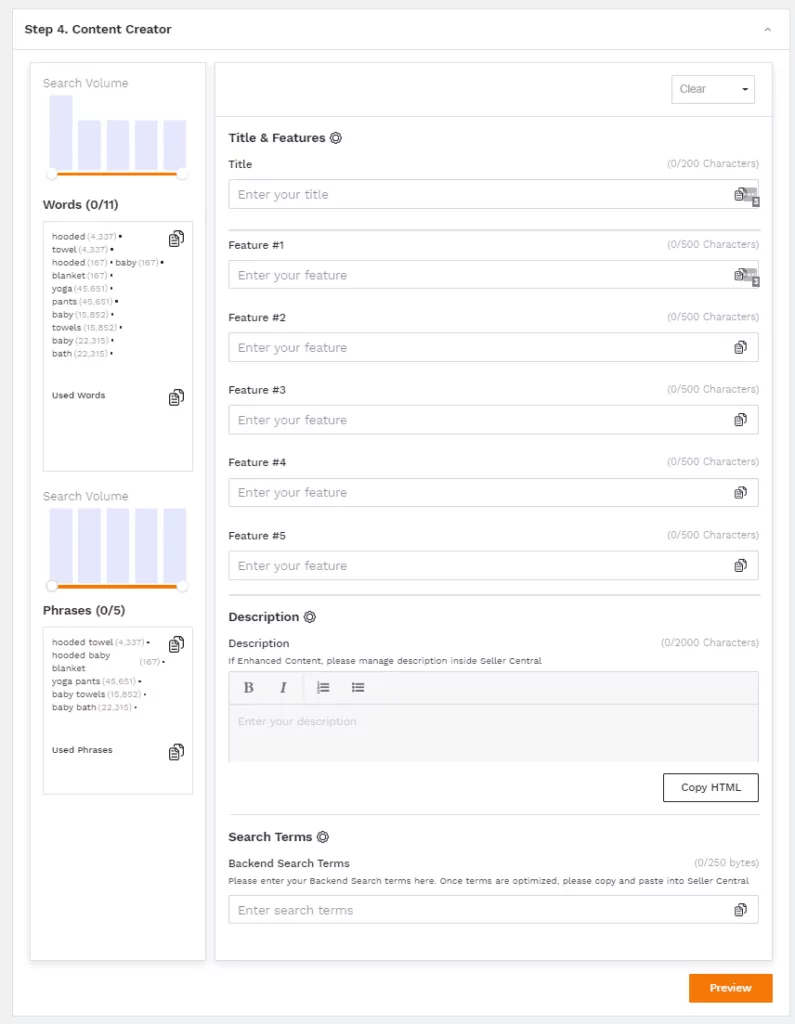Click the Copy HTML button

tap(710, 787)
